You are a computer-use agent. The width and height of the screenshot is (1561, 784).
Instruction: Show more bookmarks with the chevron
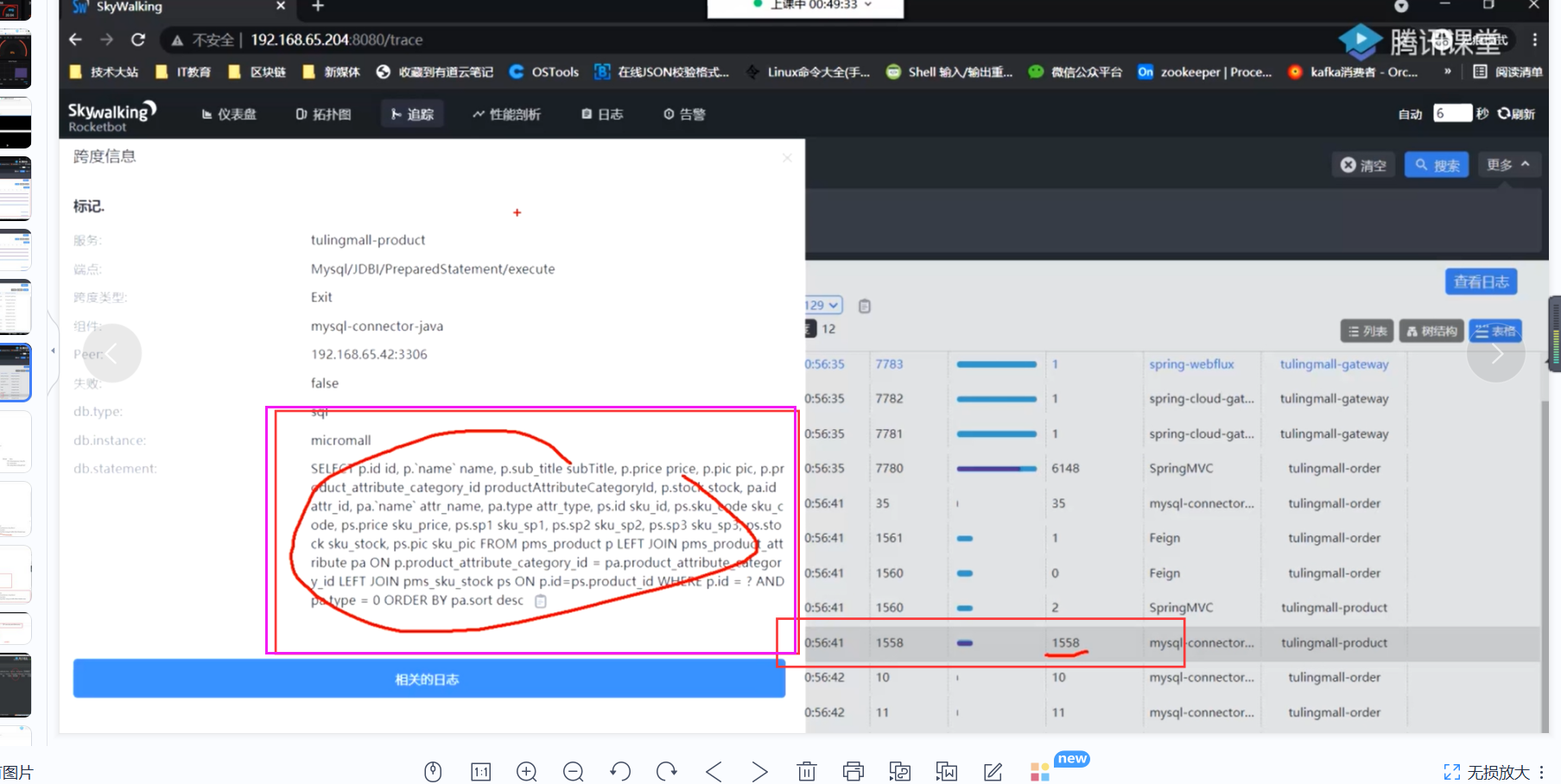click(x=1448, y=72)
